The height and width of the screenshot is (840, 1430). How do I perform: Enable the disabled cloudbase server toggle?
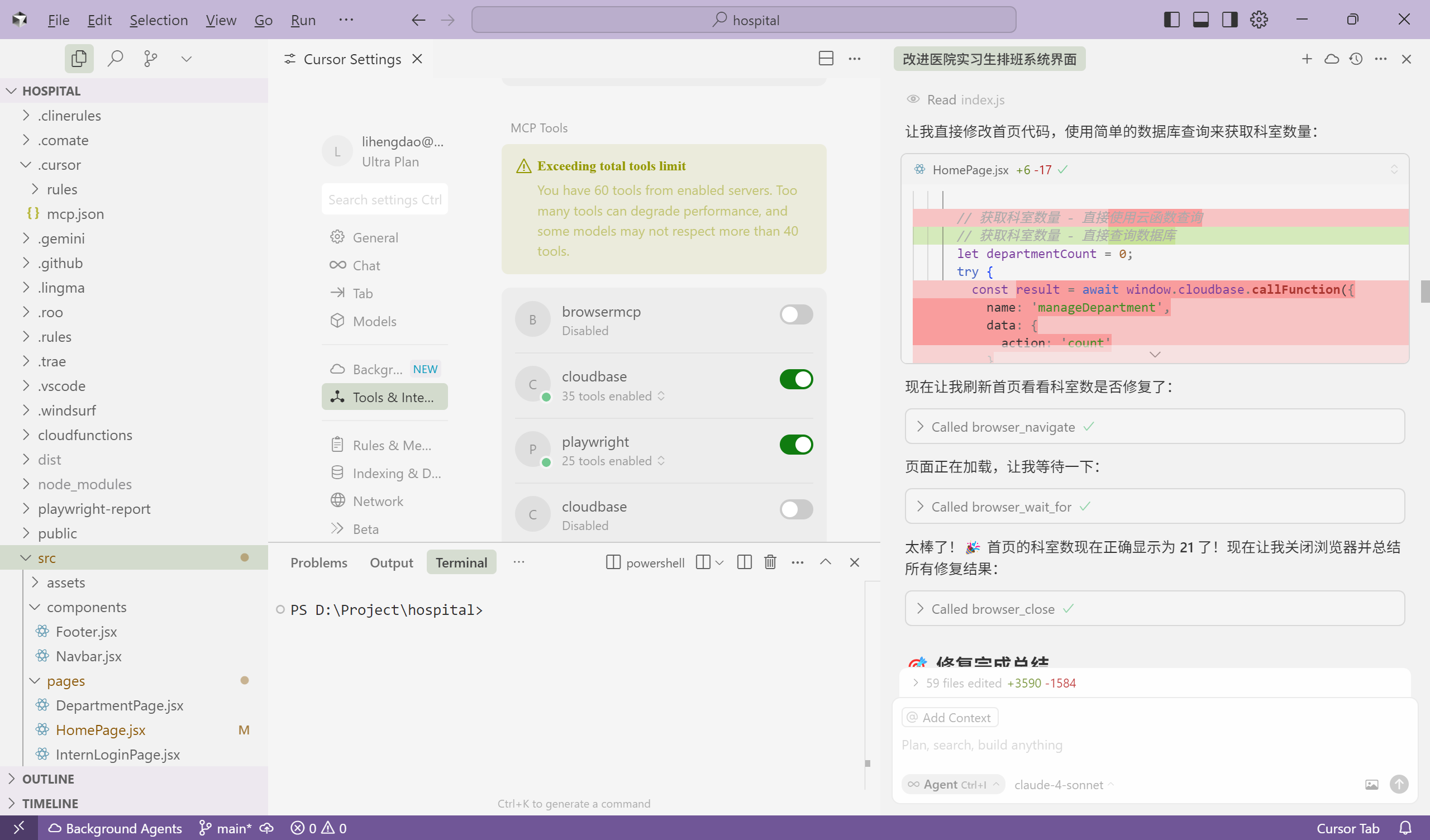coord(796,509)
